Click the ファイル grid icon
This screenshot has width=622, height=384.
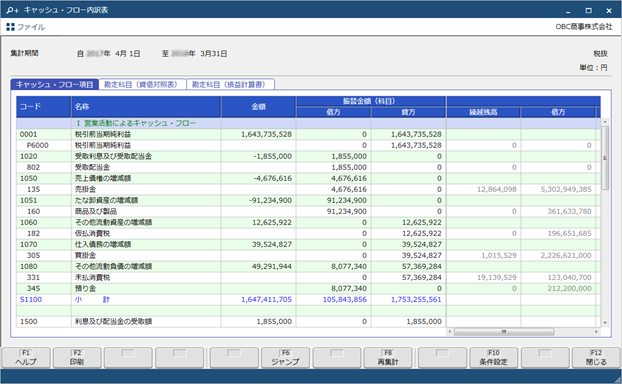(10, 27)
